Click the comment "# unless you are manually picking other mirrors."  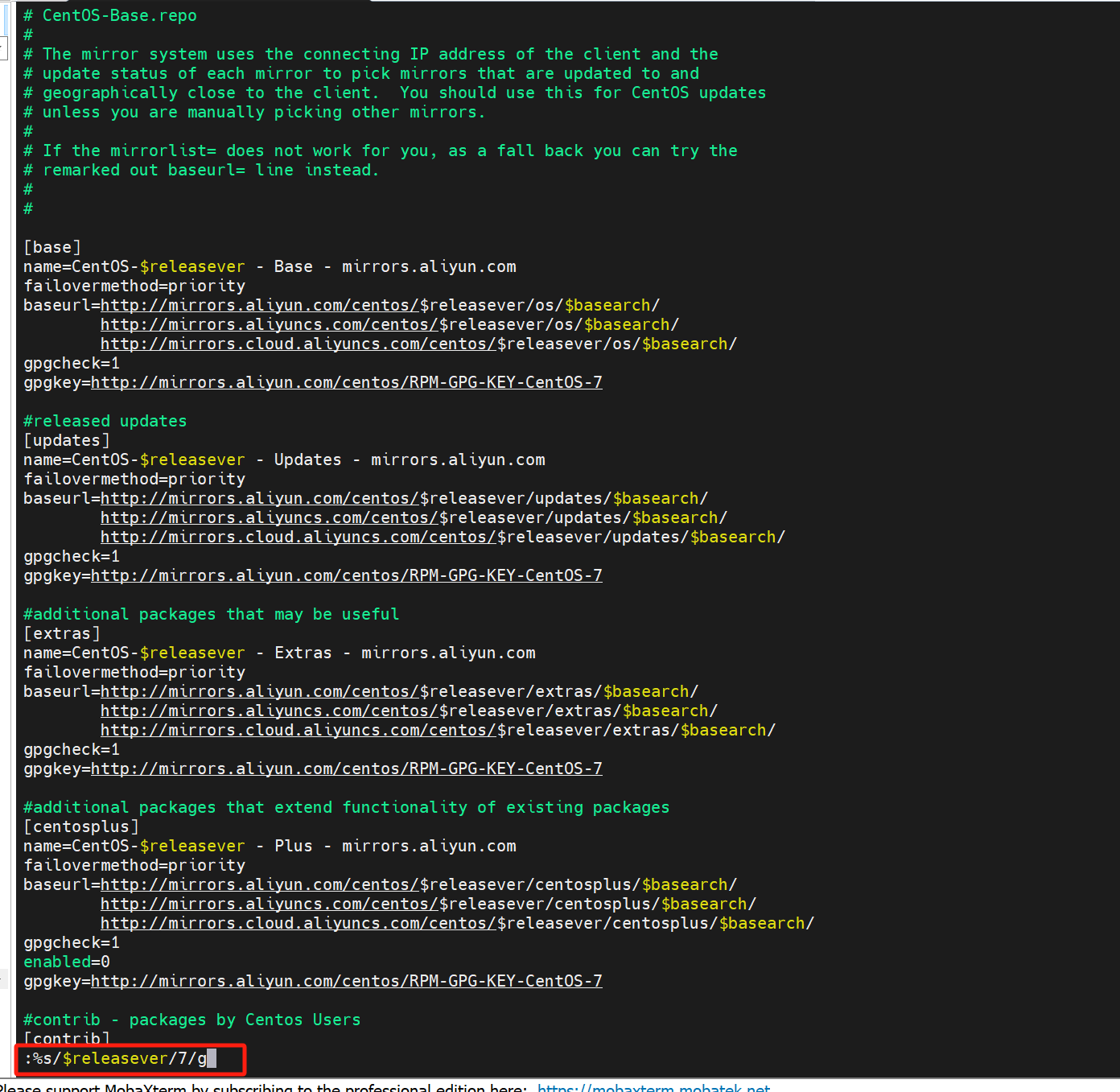[x=255, y=112]
